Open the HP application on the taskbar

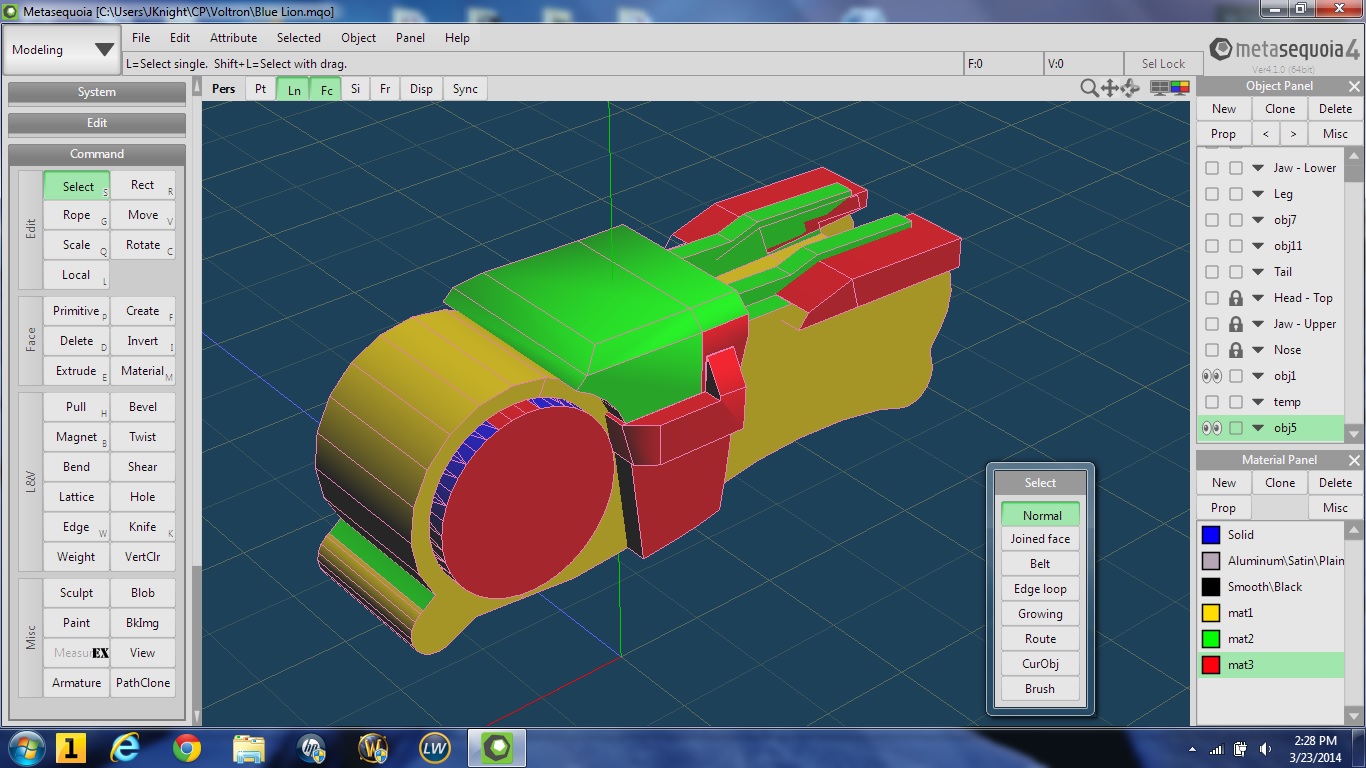311,748
